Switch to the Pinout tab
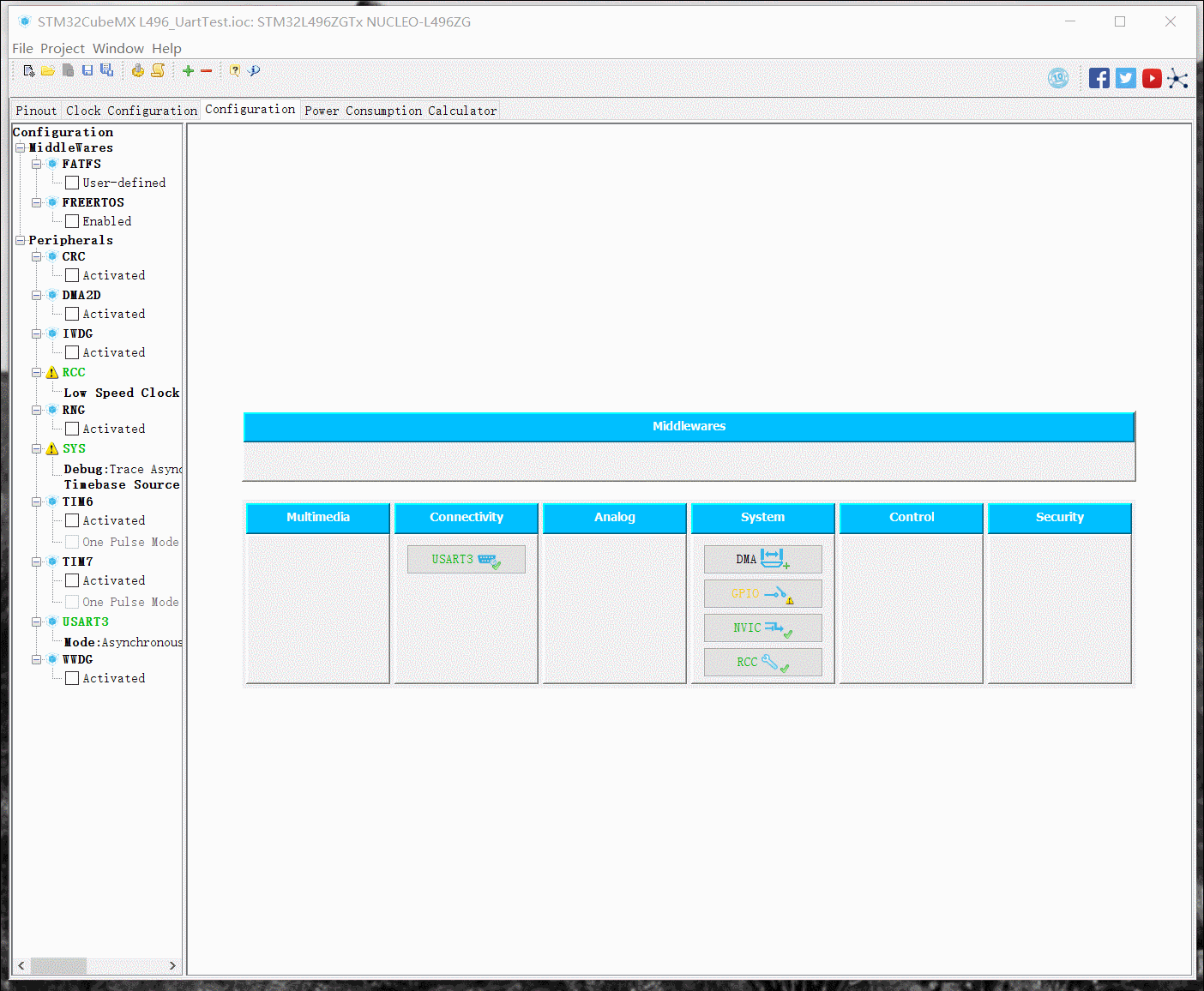 pos(36,111)
